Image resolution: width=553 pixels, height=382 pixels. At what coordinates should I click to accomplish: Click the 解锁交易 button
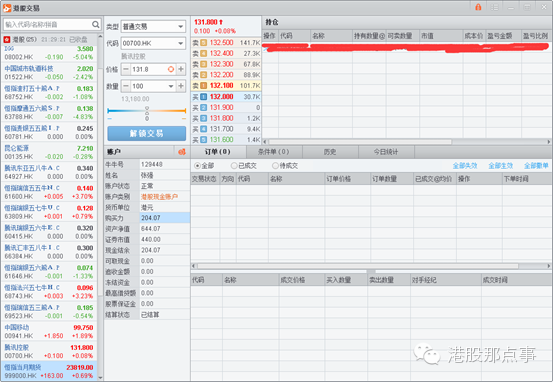pos(147,134)
